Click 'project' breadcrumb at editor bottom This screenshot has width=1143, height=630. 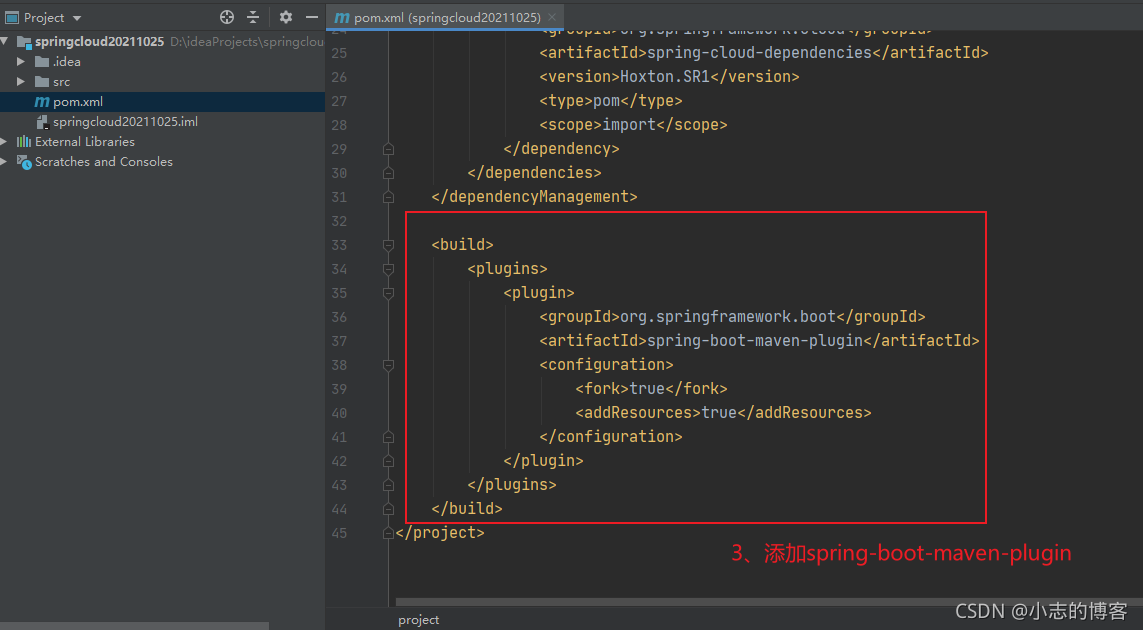(x=418, y=620)
